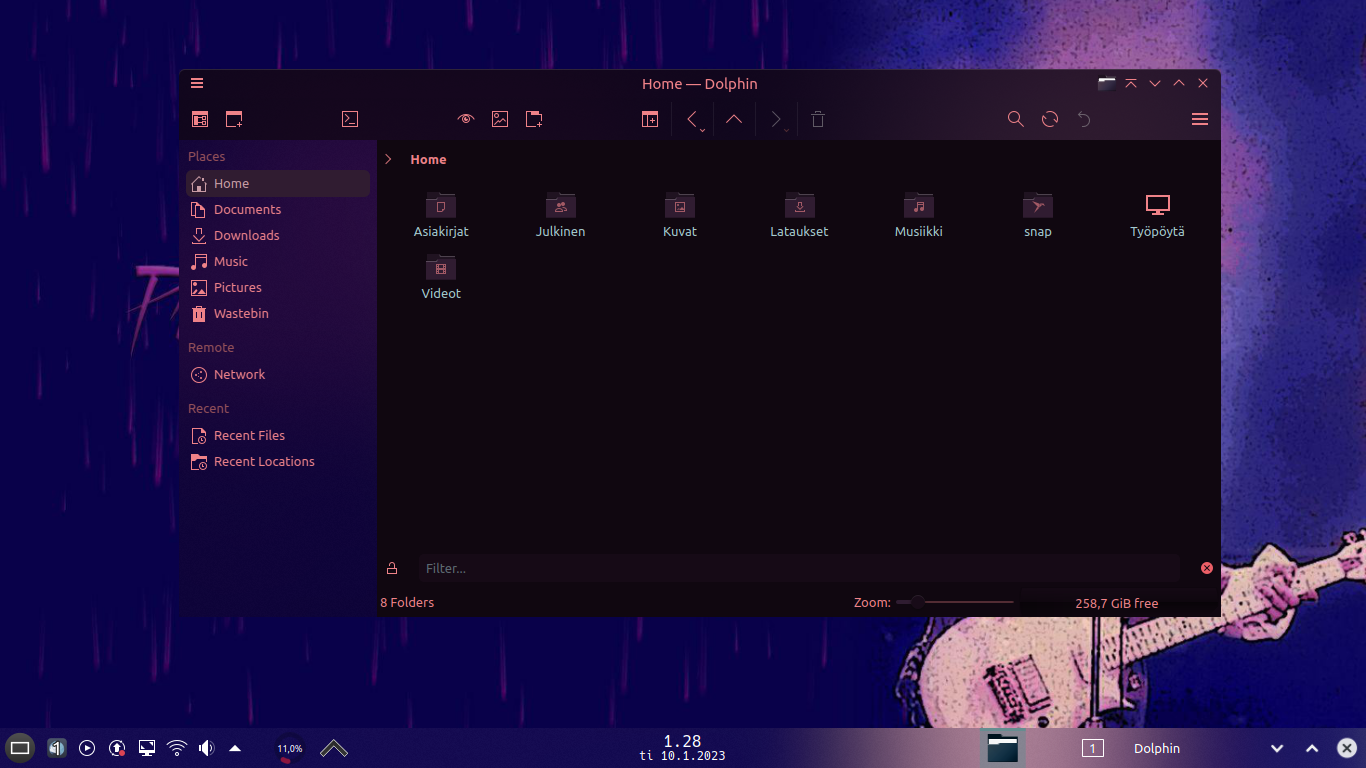Move selection to the trash
Screen dimensions: 1366x768
pos(818,119)
